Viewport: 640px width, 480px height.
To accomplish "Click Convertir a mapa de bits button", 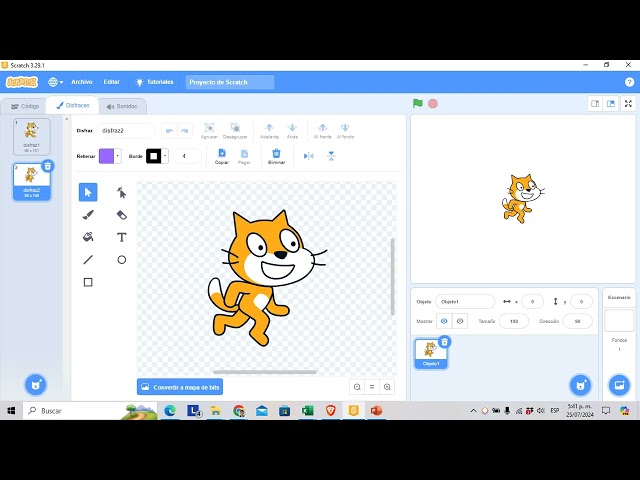I will pos(180,387).
